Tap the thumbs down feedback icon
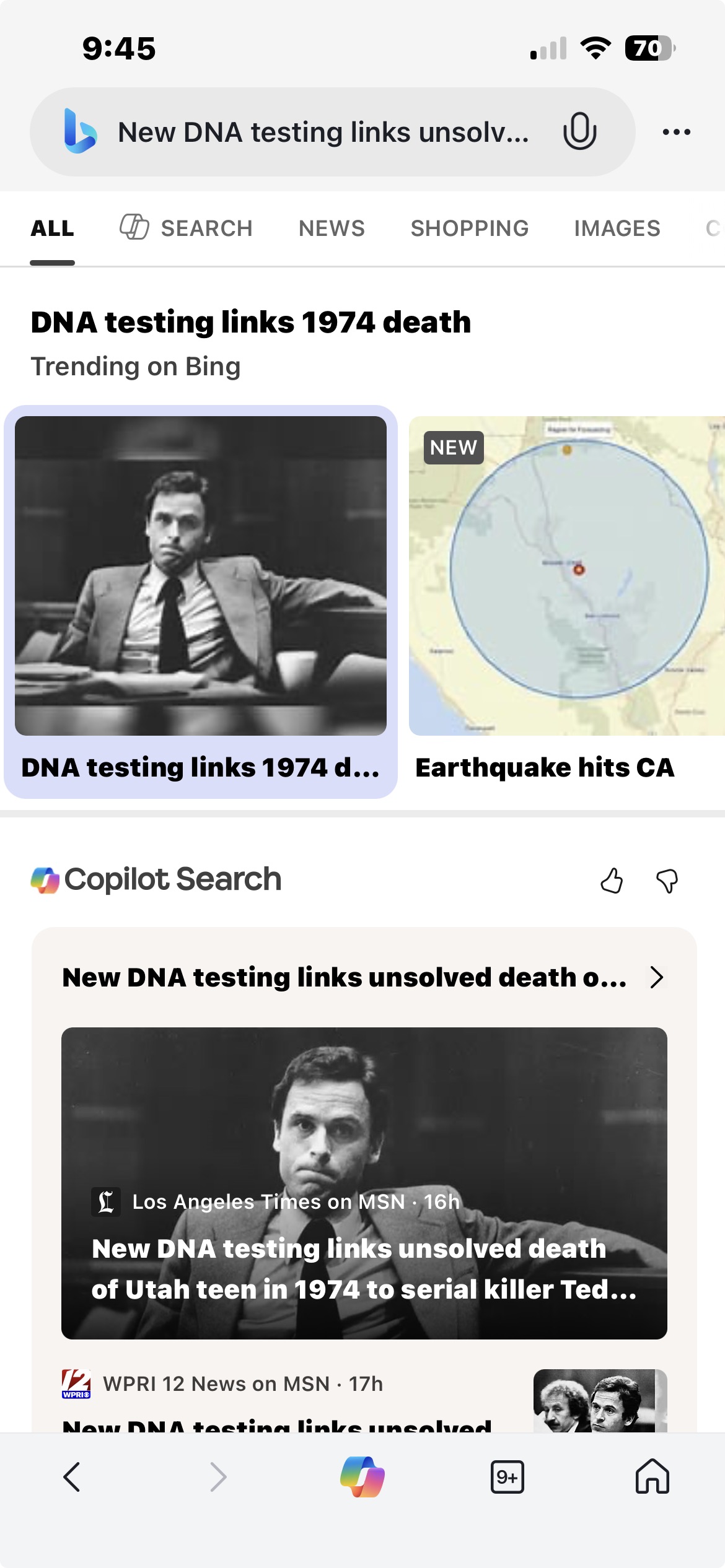725x1568 pixels. [x=667, y=880]
